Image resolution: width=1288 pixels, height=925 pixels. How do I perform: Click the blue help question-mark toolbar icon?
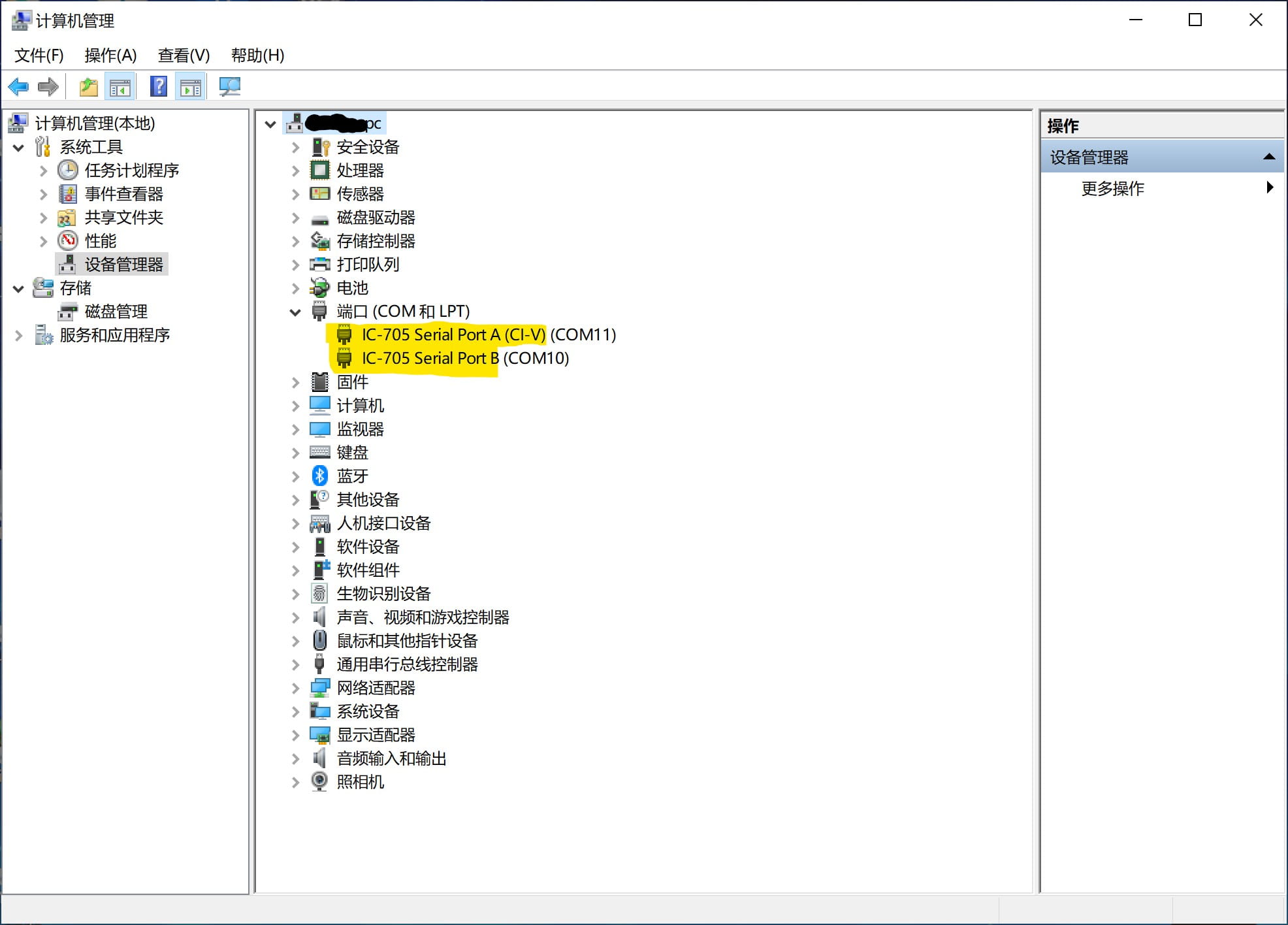click(x=158, y=87)
